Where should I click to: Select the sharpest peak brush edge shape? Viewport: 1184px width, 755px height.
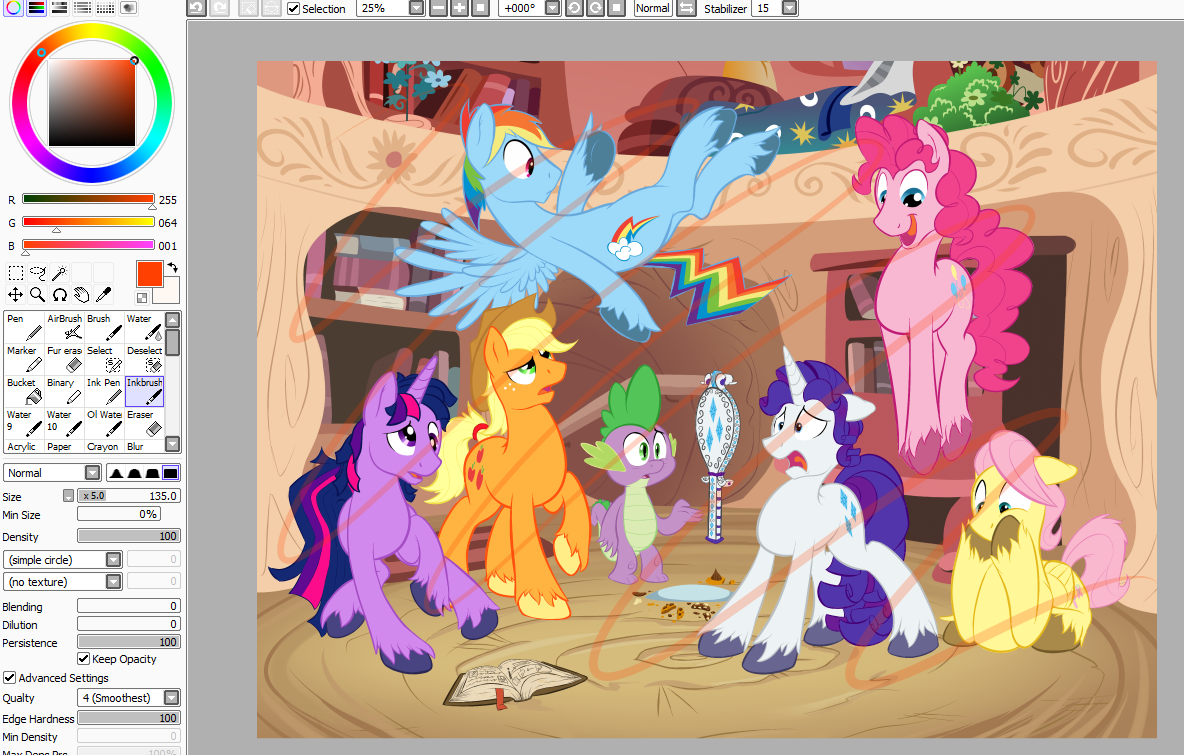pos(116,473)
